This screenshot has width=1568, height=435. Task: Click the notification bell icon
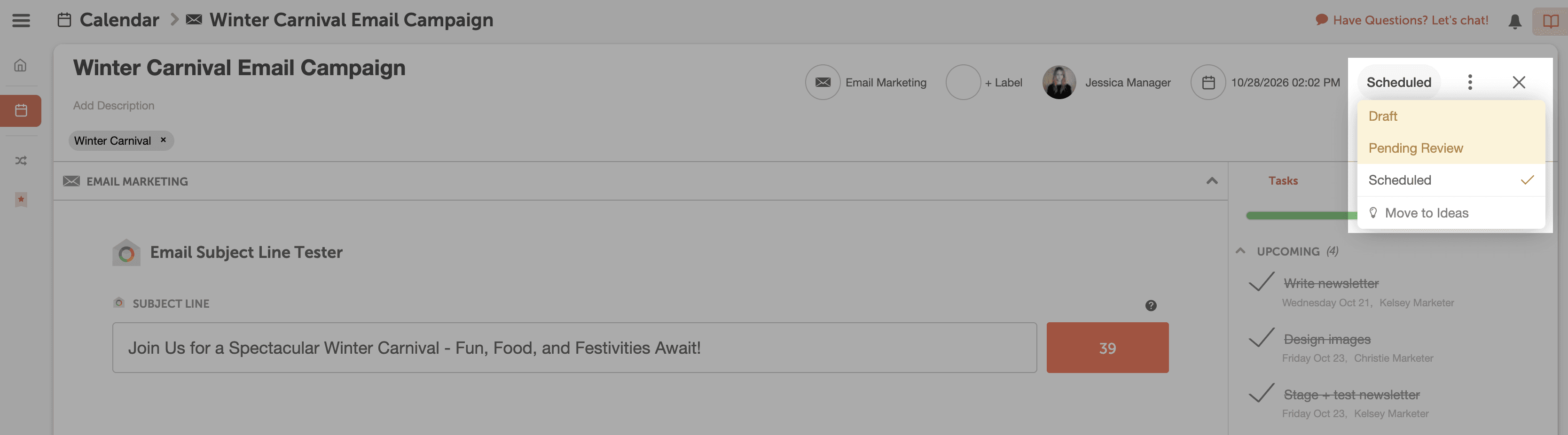click(x=1514, y=21)
